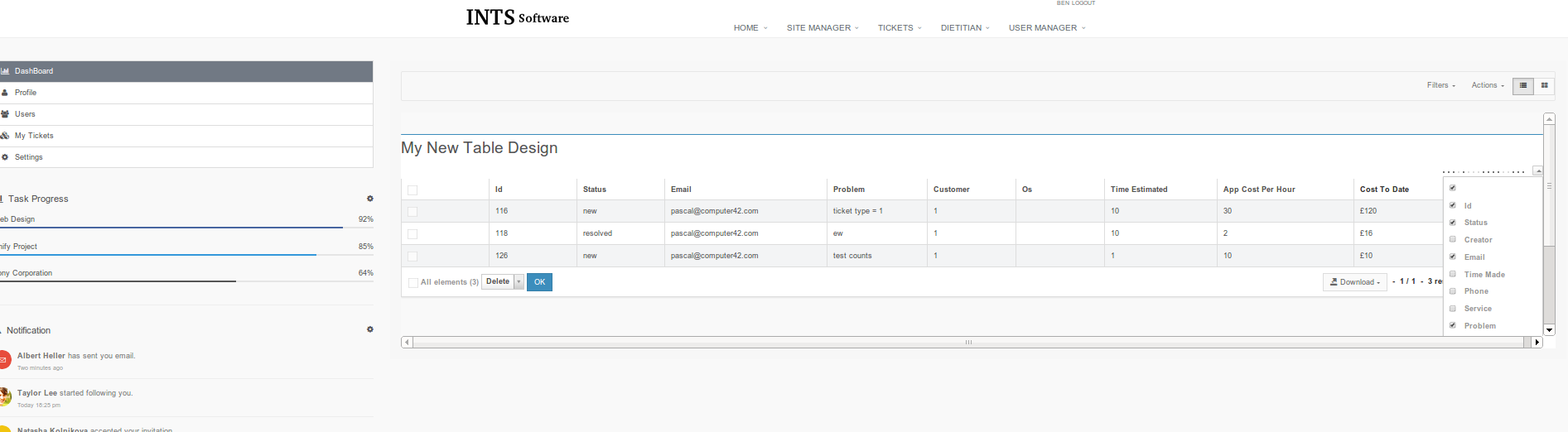Image resolution: width=1568 pixels, height=432 pixels.
Task: Uncheck the Email column checkbox
Action: (x=1453, y=257)
